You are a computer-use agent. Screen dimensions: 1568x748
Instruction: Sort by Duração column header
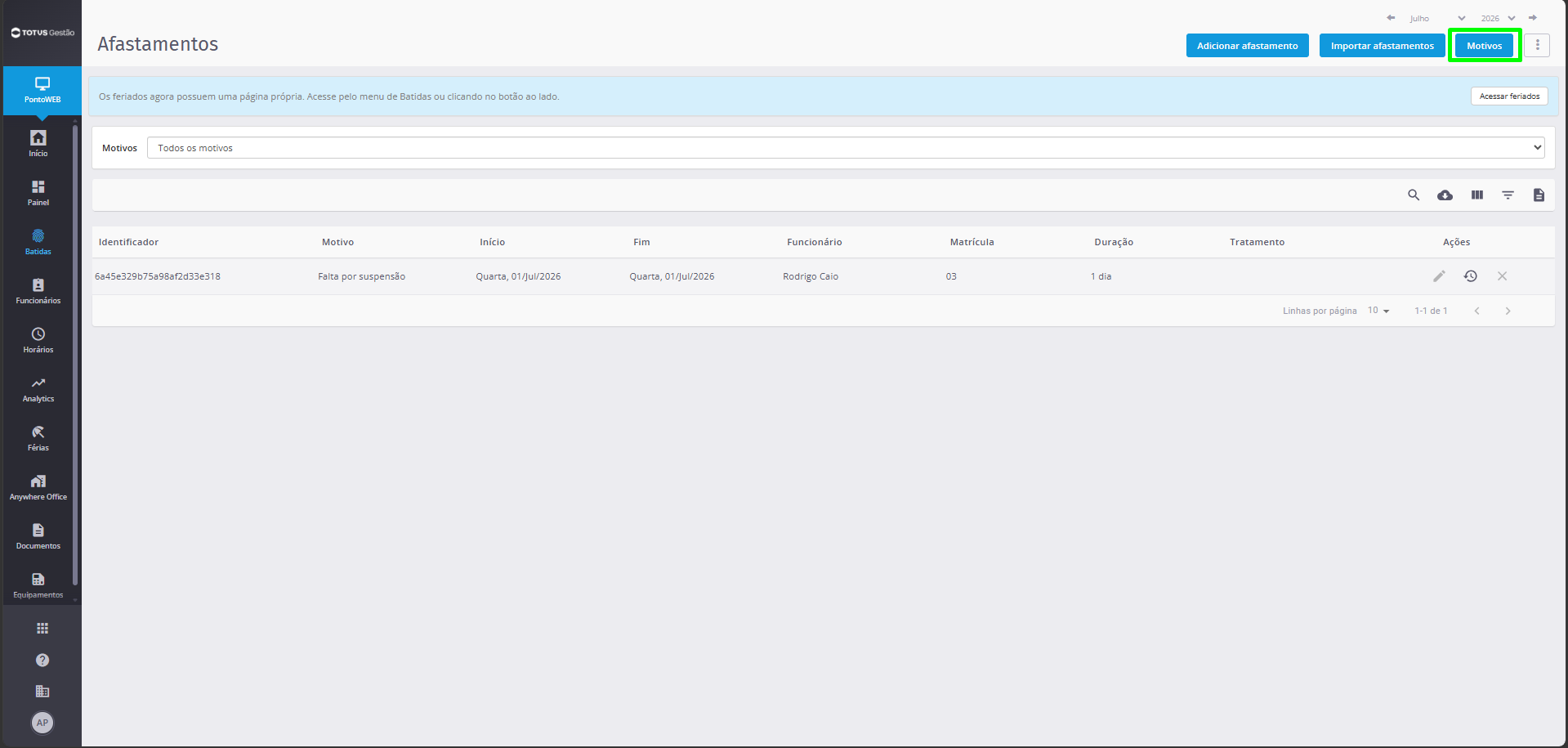click(x=1114, y=242)
